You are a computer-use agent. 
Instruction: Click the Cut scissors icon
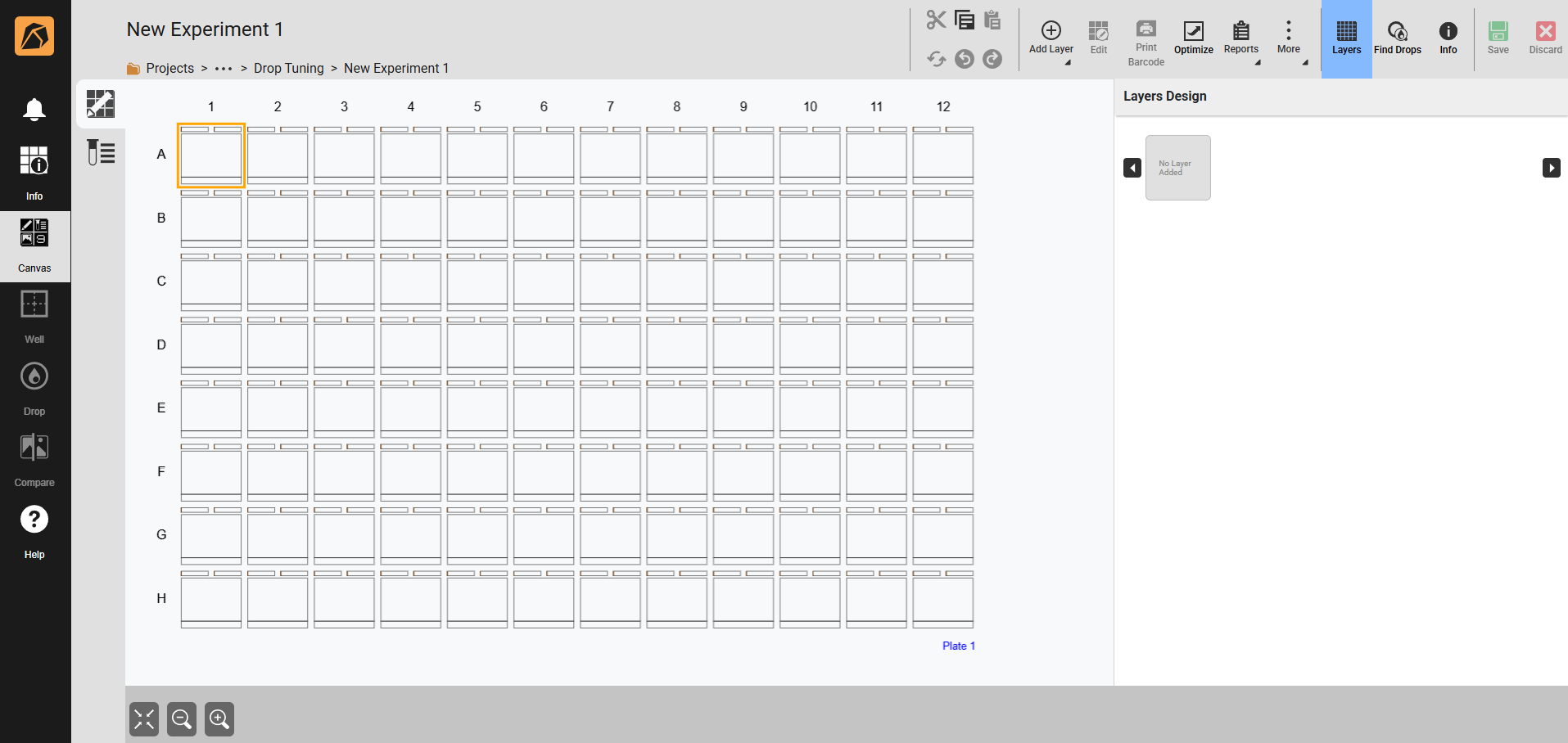tap(936, 20)
